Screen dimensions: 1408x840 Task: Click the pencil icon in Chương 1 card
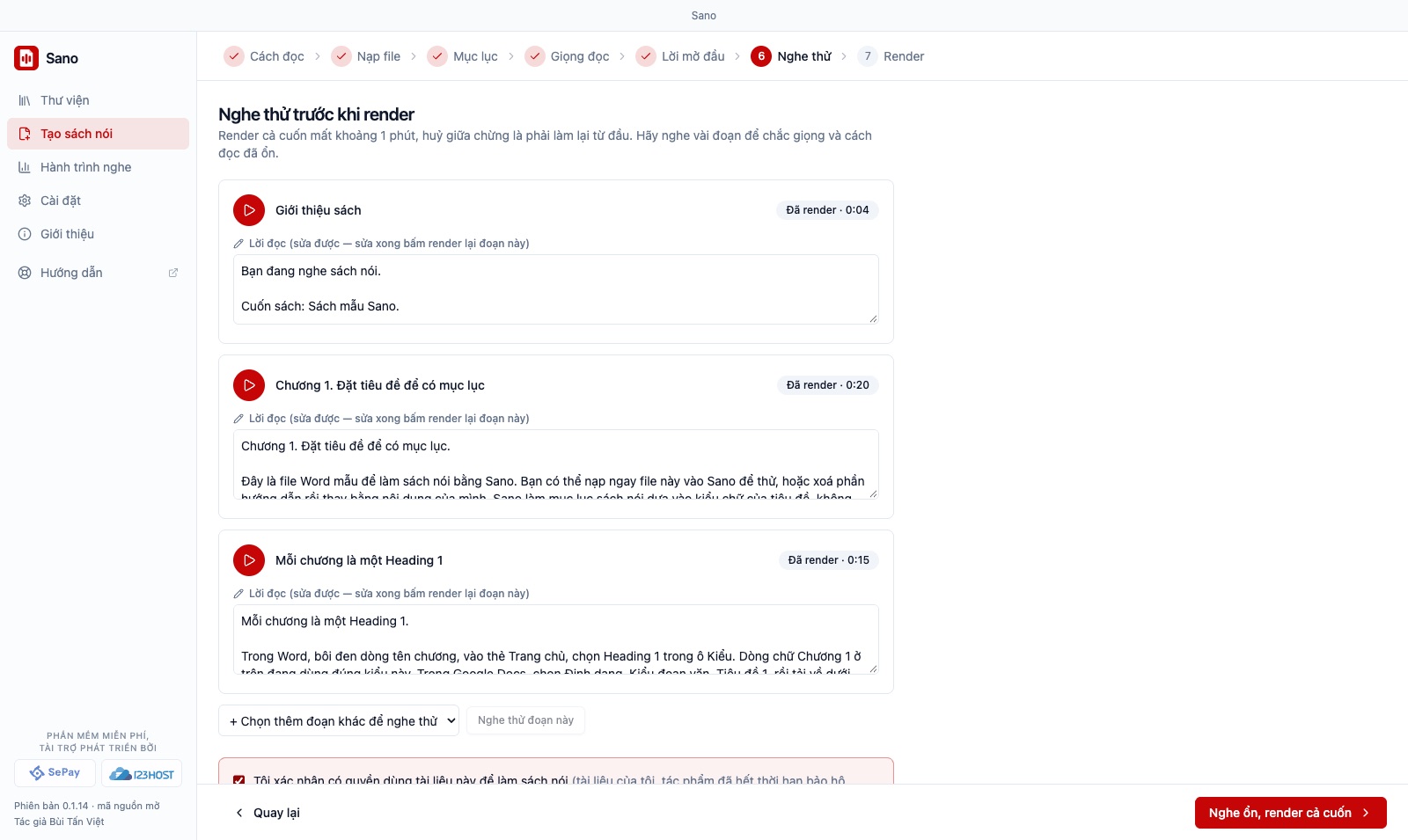238,419
